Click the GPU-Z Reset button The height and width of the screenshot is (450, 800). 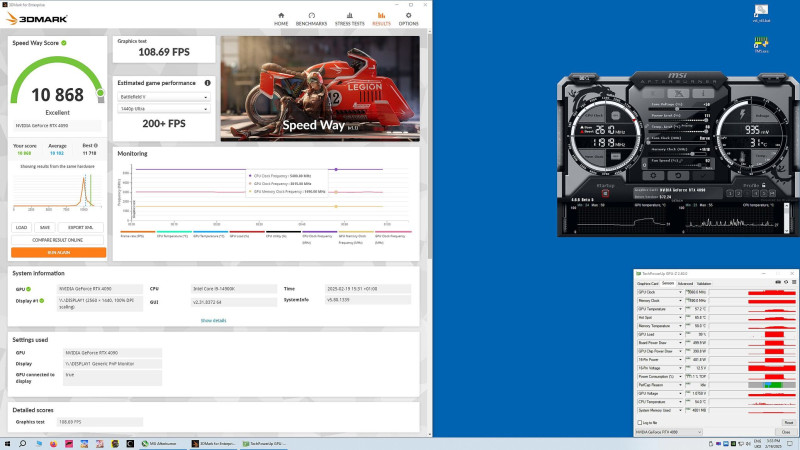789,422
